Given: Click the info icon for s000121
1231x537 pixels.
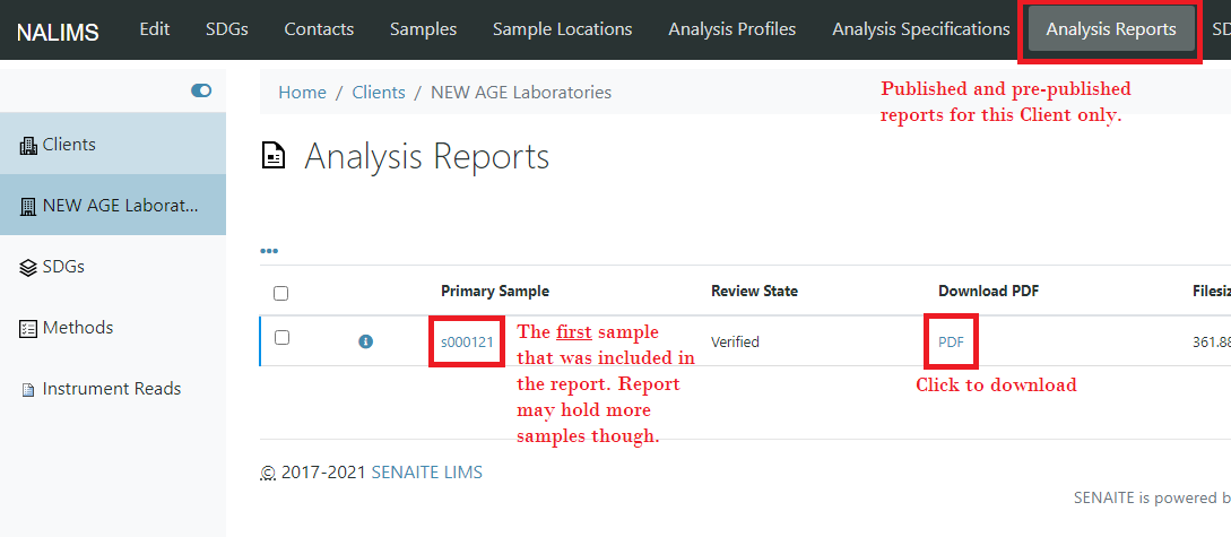Looking at the screenshot, I should click(x=366, y=342).
